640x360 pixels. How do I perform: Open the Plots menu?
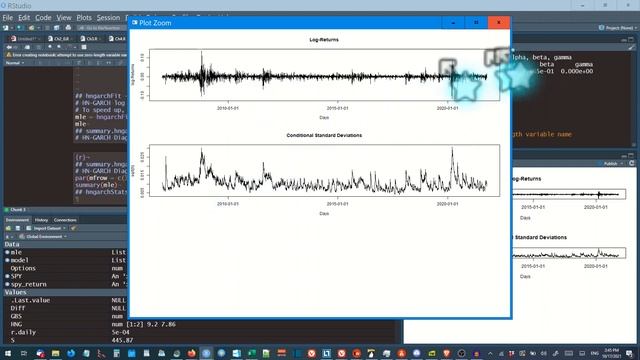point(84,18)
